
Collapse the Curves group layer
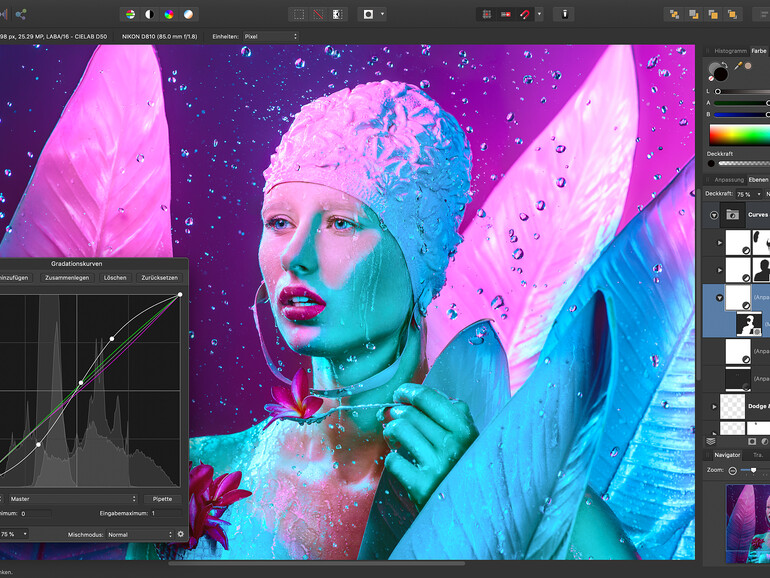point(714,214)
